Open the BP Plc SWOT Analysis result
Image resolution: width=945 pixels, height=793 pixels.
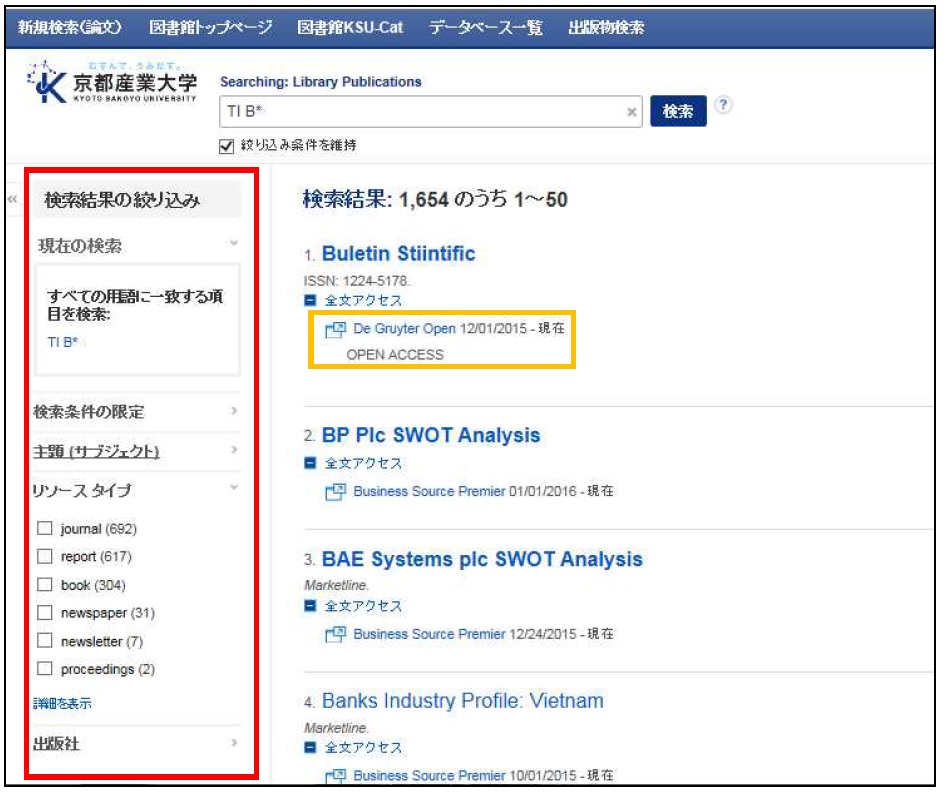coord(431,435)
